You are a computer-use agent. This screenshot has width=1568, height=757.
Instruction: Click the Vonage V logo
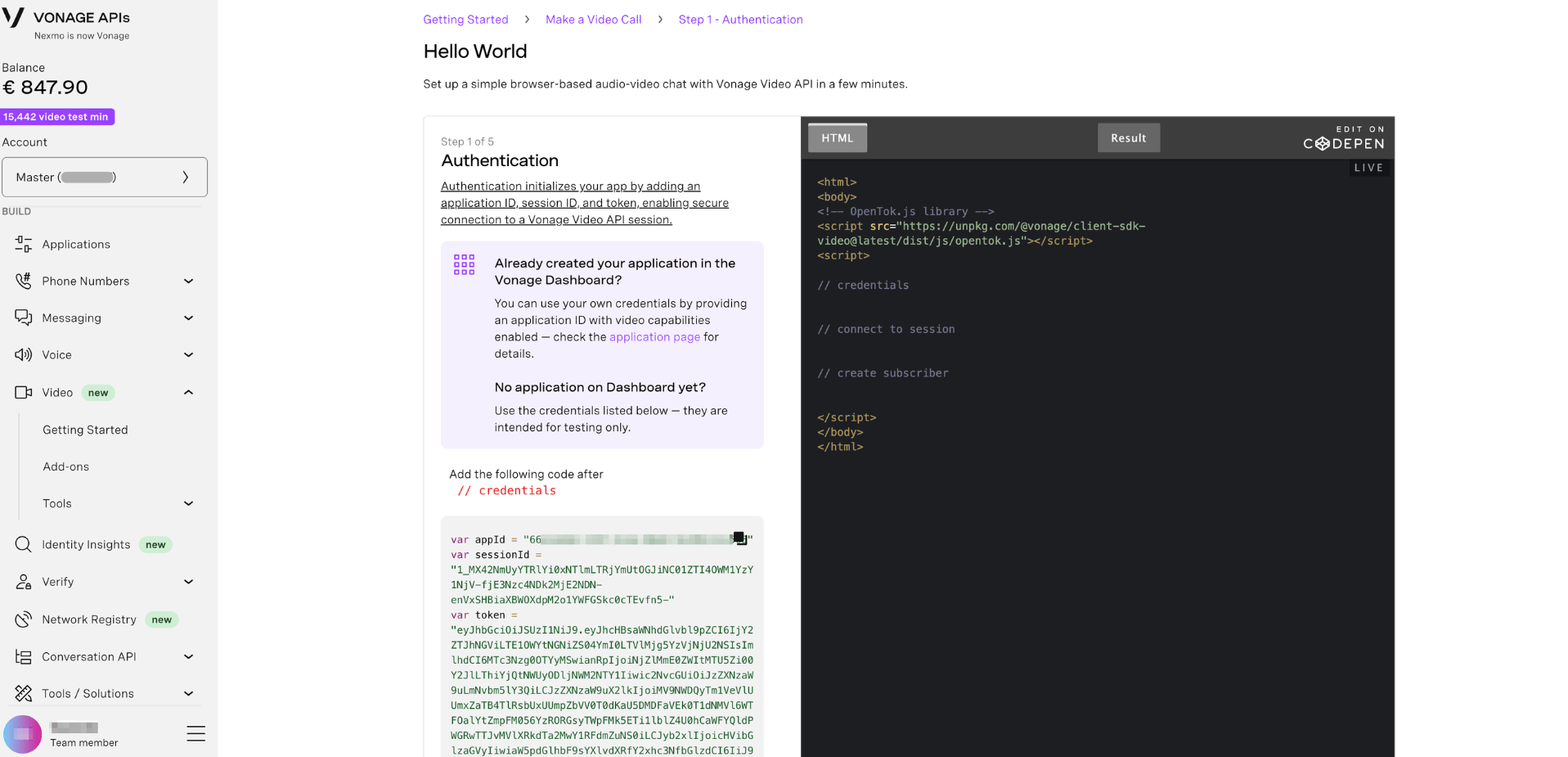point(13,18)
